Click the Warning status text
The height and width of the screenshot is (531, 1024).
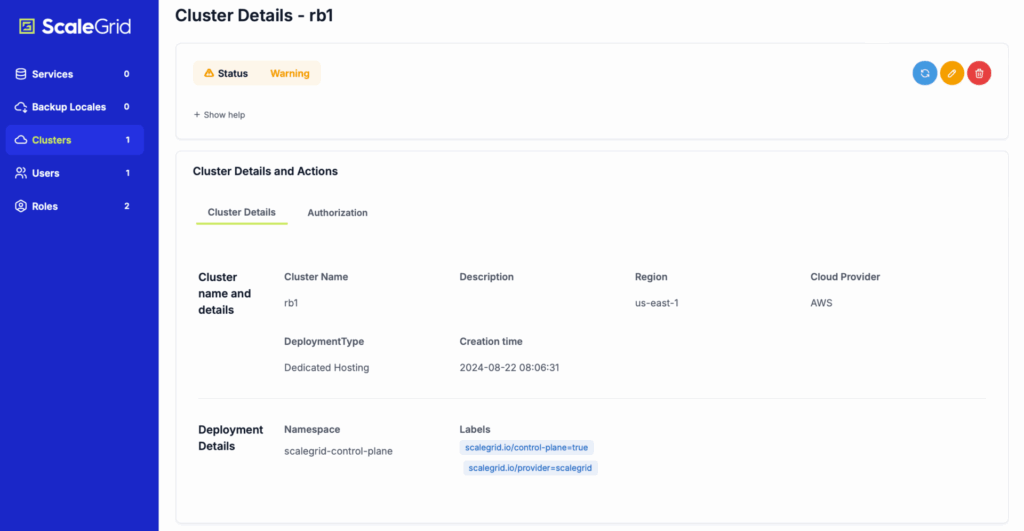tap(290, 73)
